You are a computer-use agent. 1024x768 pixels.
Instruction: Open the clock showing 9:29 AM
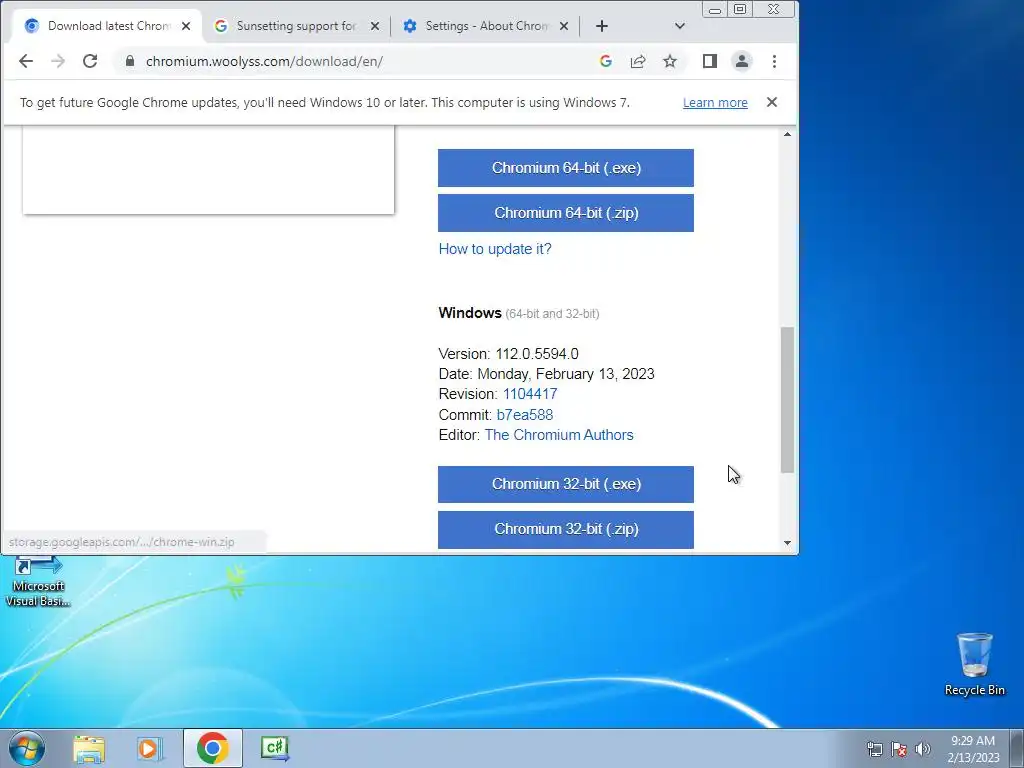click(973, 749)
